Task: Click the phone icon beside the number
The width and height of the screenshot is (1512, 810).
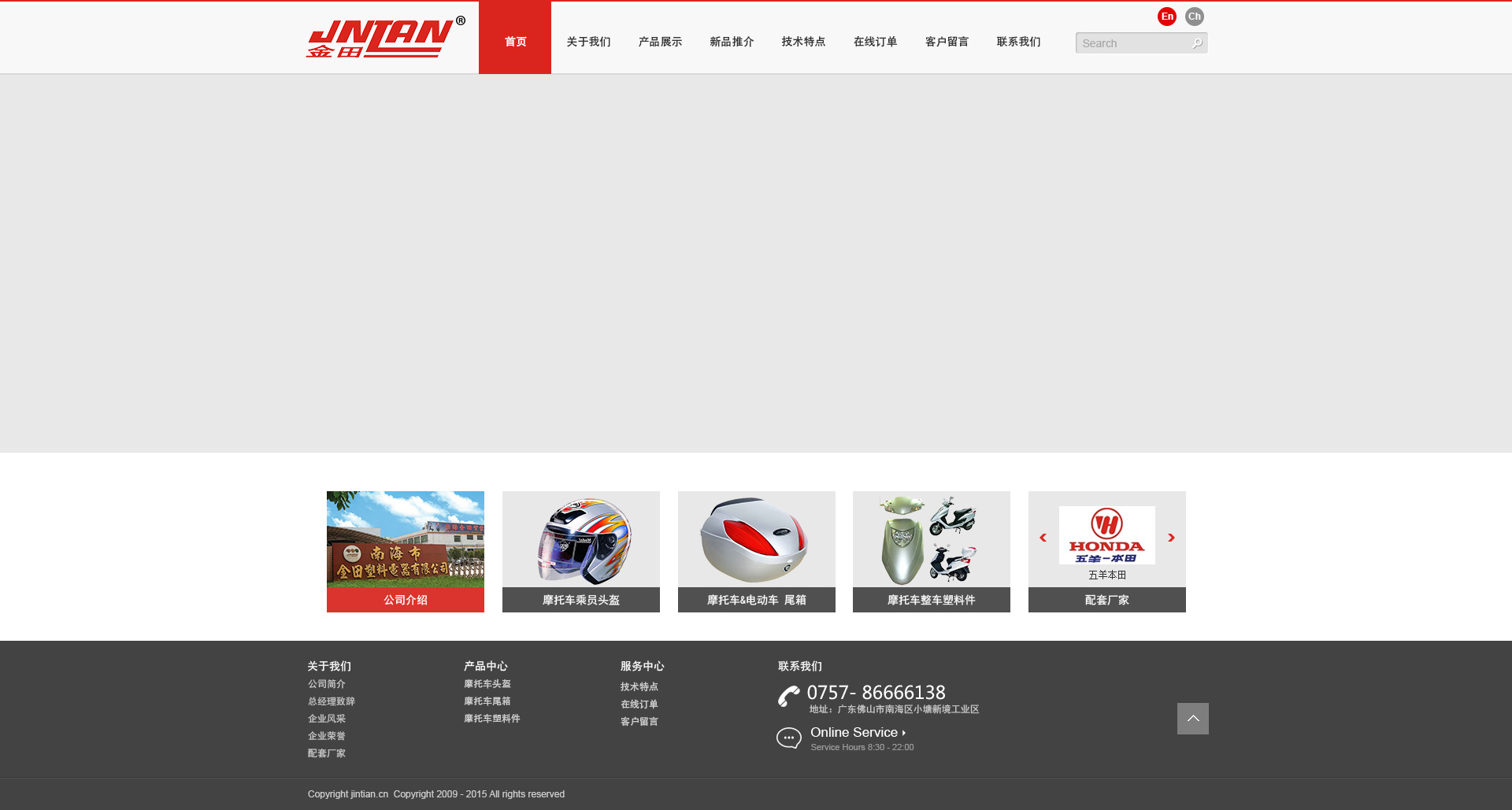Action: click(x=789, y=696)
